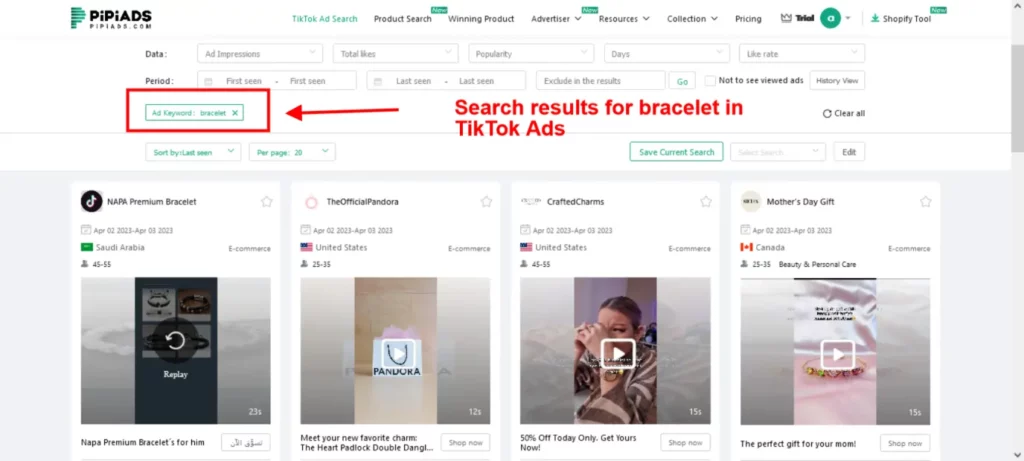Open the Pricing menu item

[x=748, y=19]
